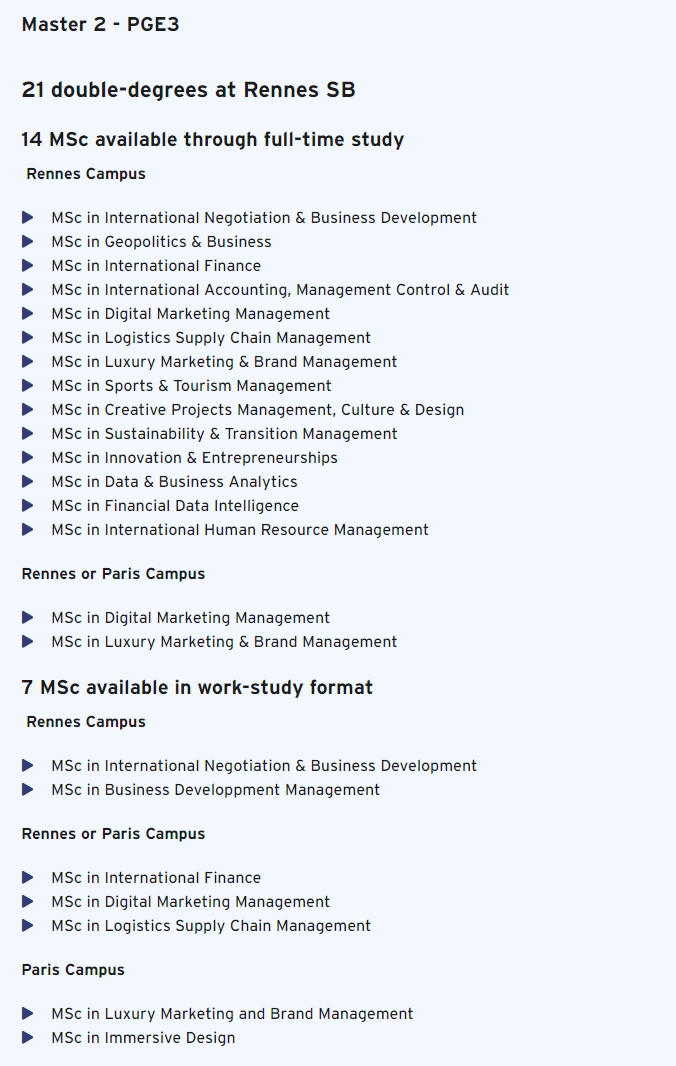Click the arrow icon before MSc in Business Developpment Management
Screen dimensions: 676x1066
(28, 789)
